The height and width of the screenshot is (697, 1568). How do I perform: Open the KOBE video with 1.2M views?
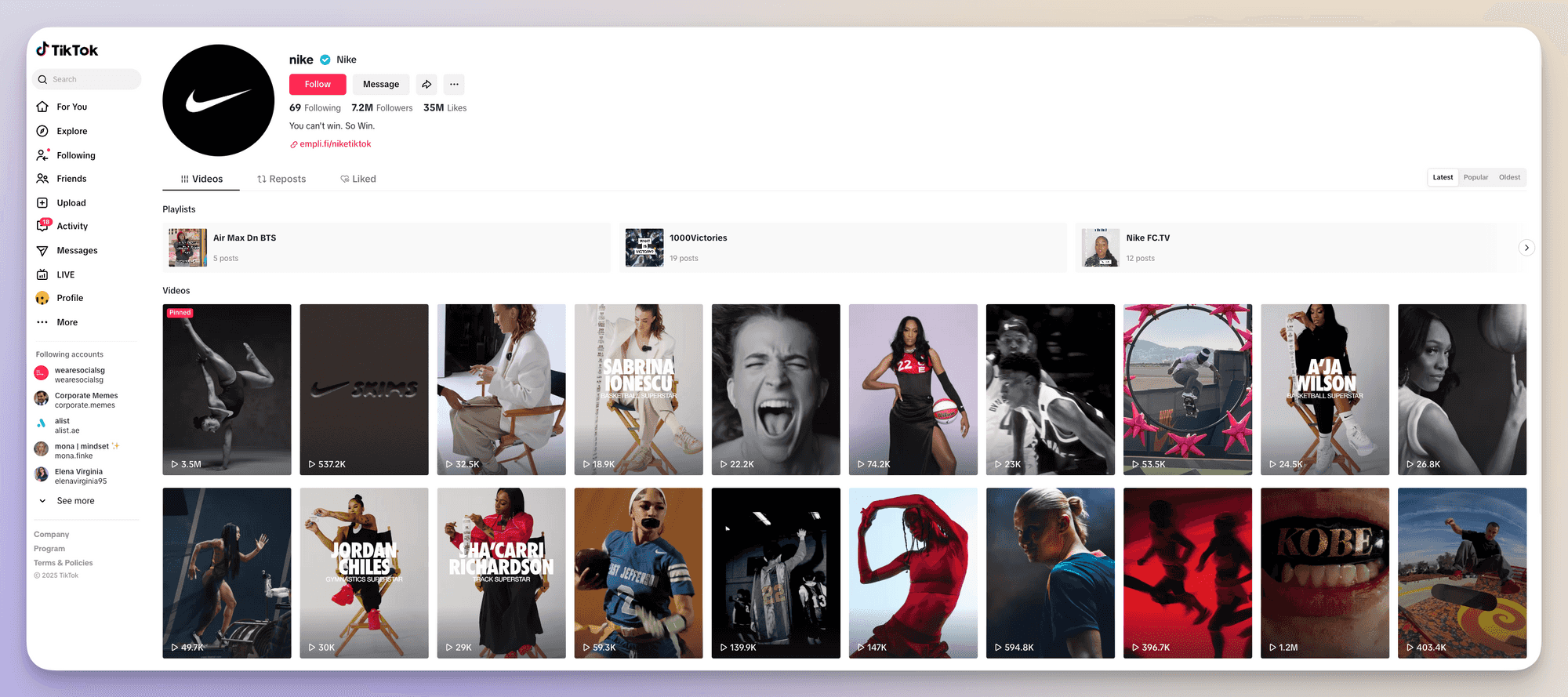(x=1325, y=573)
